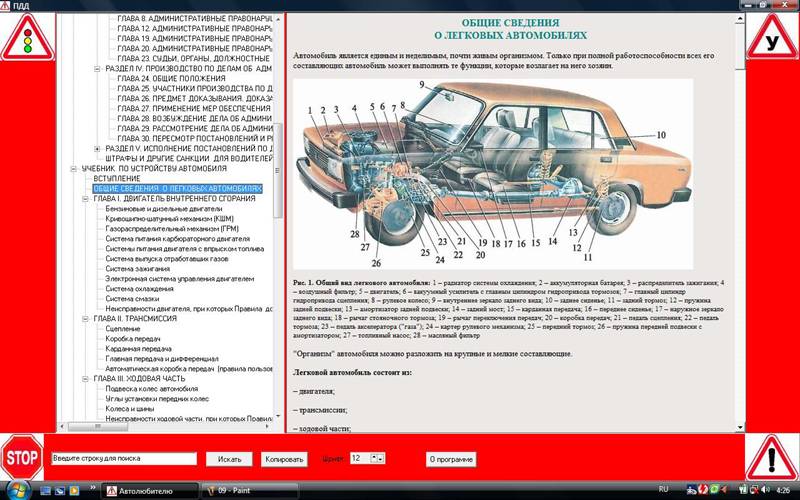Click the traffic light warning sign icon

[28, 38]
